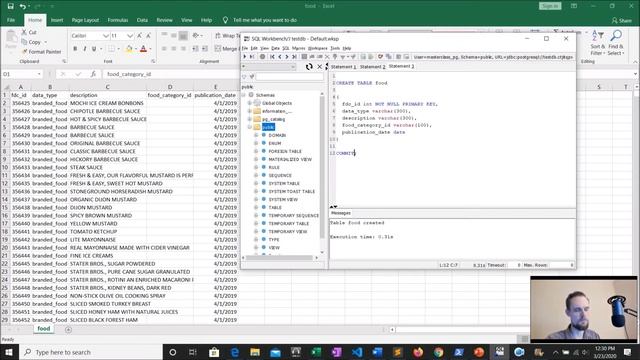Click the Increase Indent icon
Viewport: 640px width, 360px height.
point(205,49)
